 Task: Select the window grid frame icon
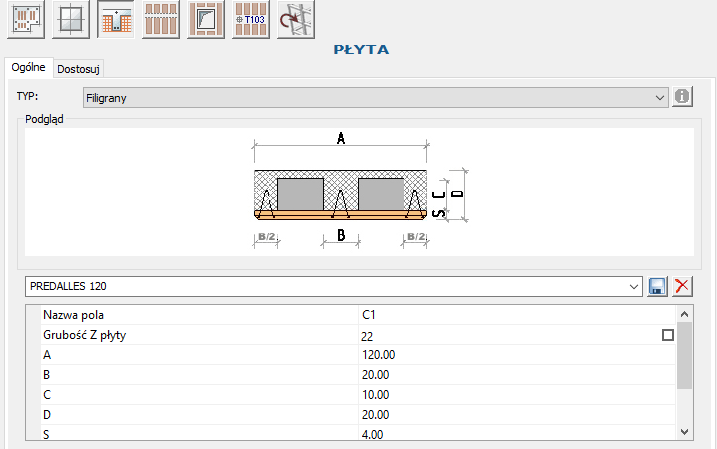71,20
